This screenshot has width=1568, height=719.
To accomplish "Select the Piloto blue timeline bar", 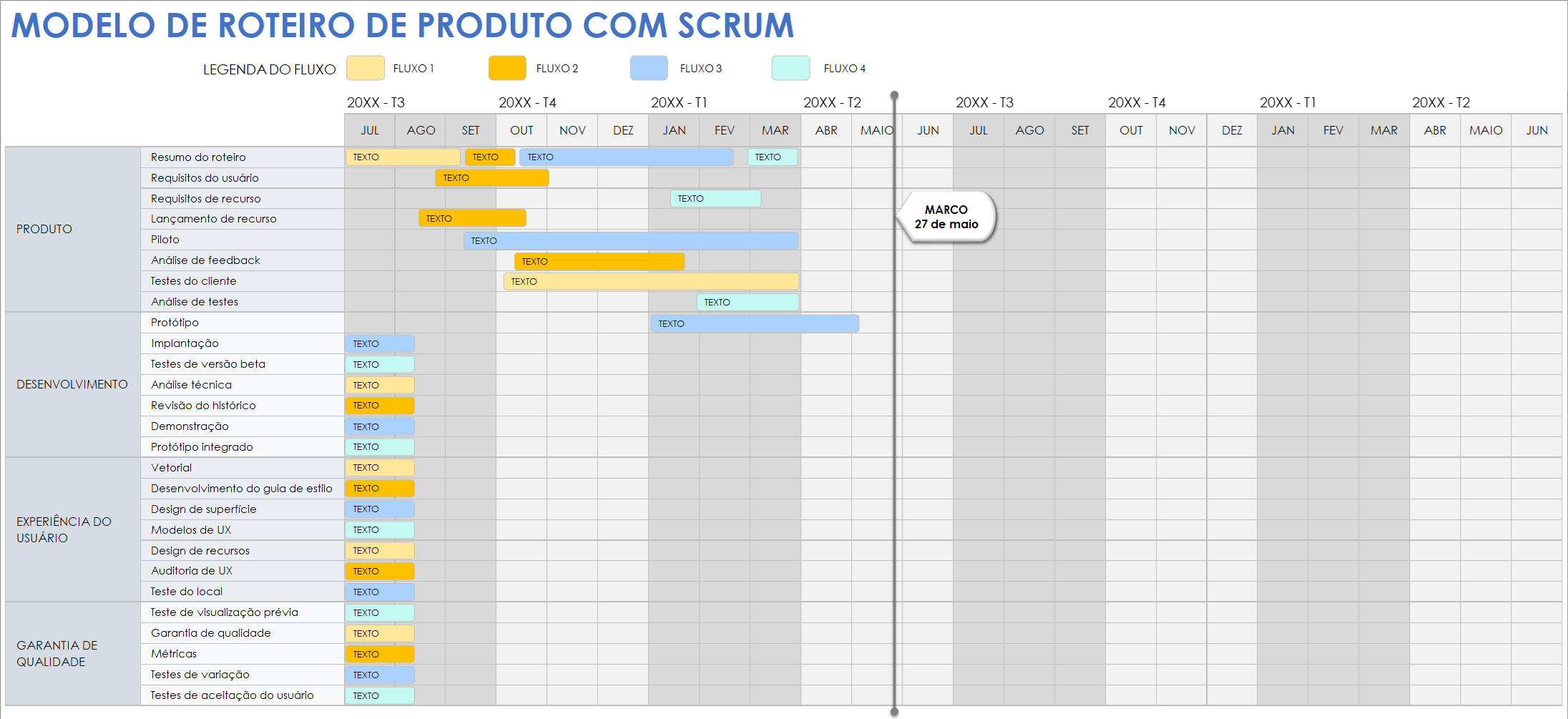I will [x=631, y=240].
